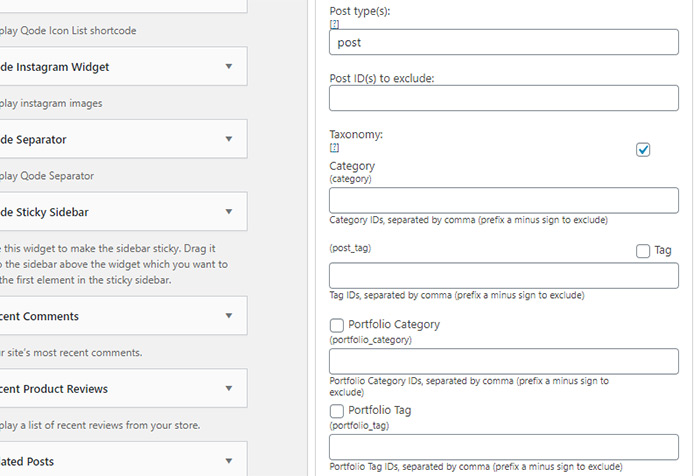Focus the Portfolio Category IDs field

(x=504, y=361)
